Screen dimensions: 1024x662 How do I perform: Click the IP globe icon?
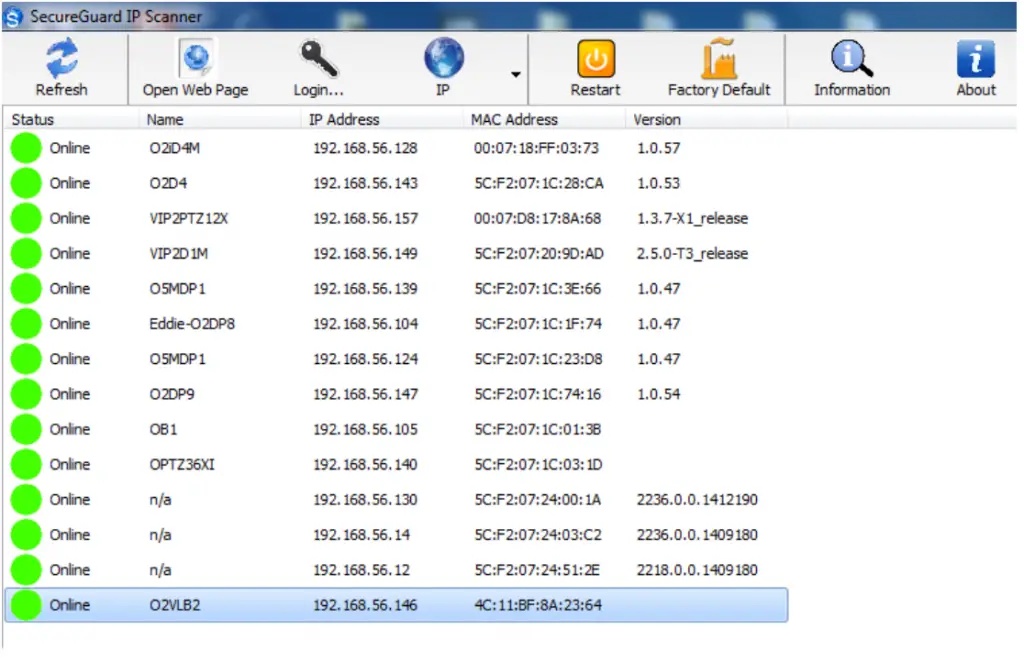(x=443, y=57)
